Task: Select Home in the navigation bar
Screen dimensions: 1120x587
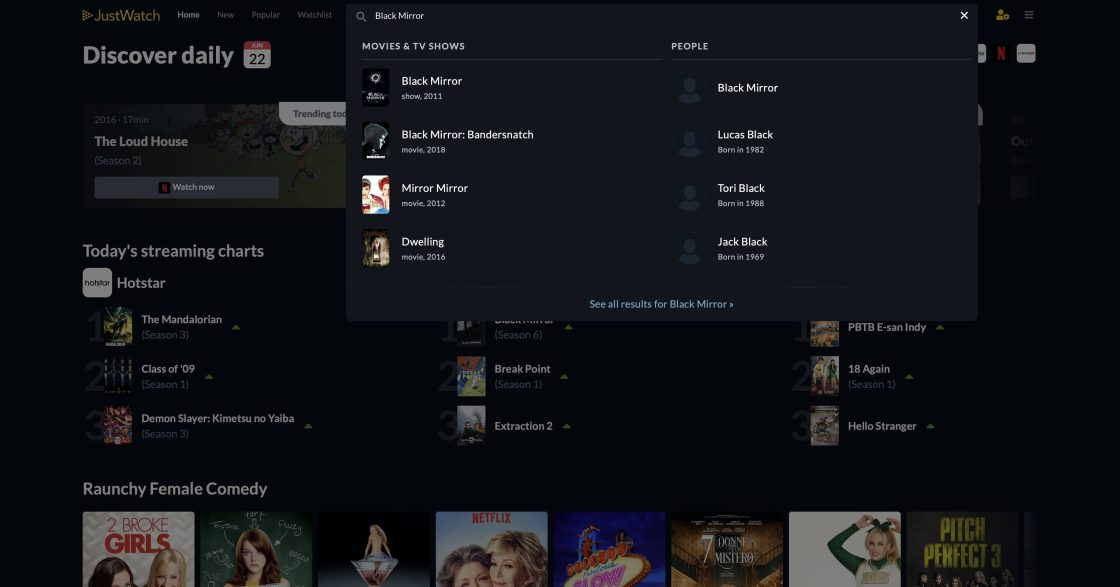Action: click(188, 14)
